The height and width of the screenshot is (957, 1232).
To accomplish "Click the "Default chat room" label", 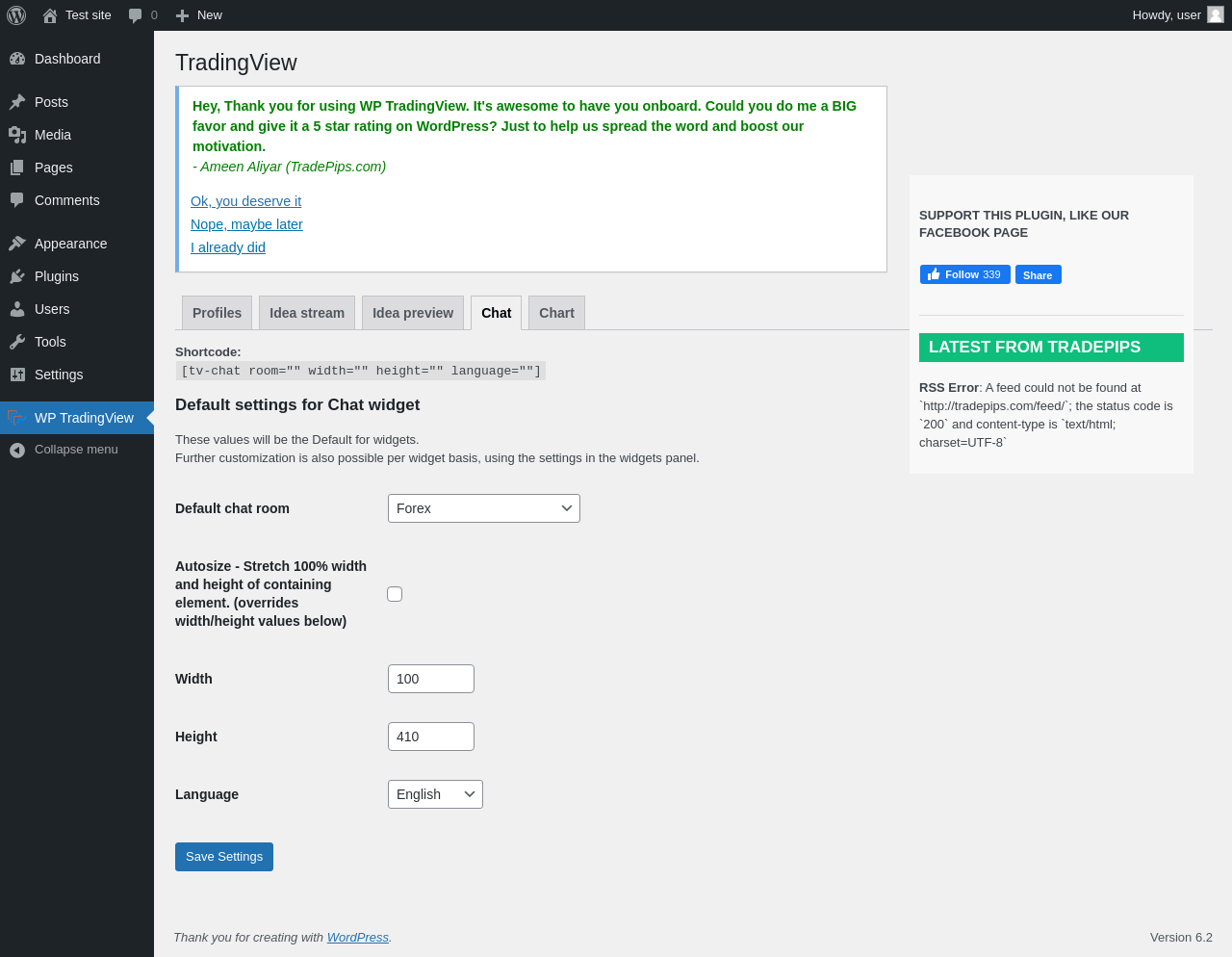I will click(232, 508).
